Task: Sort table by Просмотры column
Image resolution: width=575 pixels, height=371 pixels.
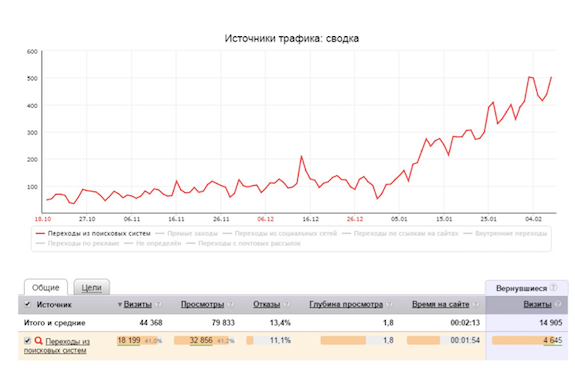Action: point(202,304)
